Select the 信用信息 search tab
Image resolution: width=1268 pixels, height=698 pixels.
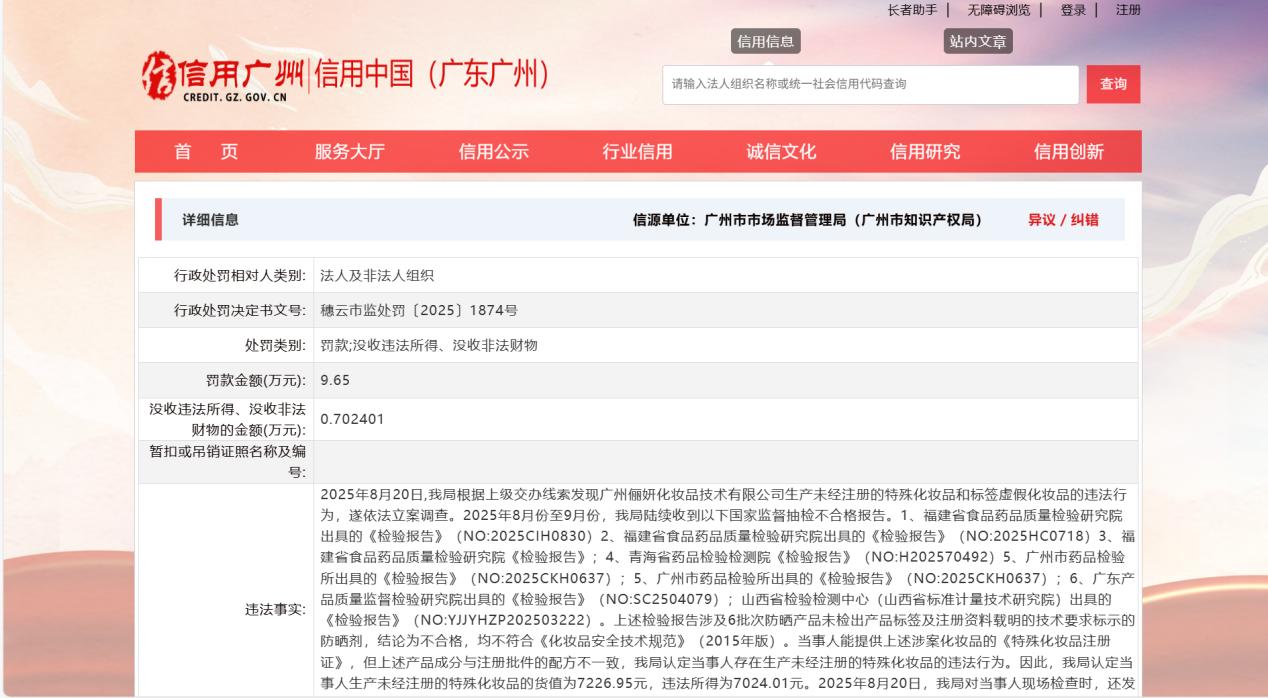(765, 41)
